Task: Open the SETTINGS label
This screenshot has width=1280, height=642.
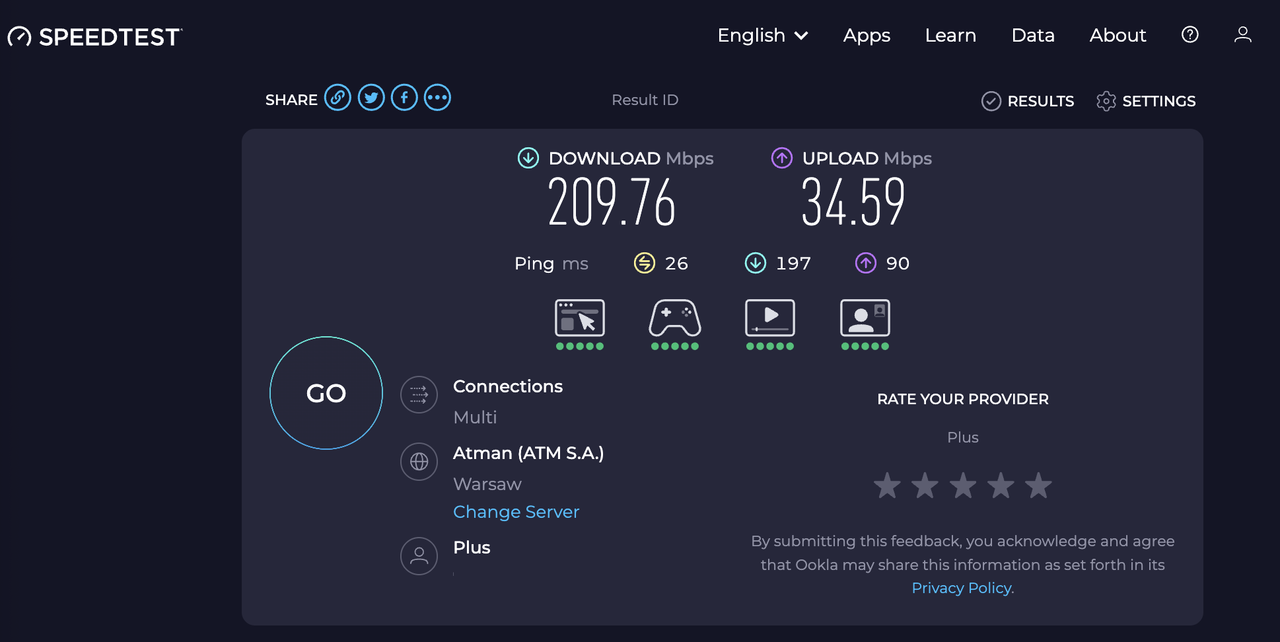Action: click(1159, 101)
